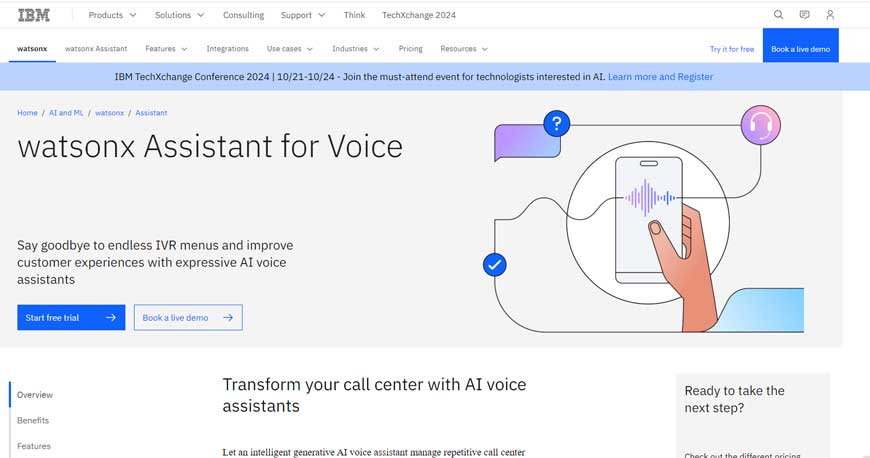Open the Think menu item
This screenshot has height=458, width=870.
click(354, 15)
